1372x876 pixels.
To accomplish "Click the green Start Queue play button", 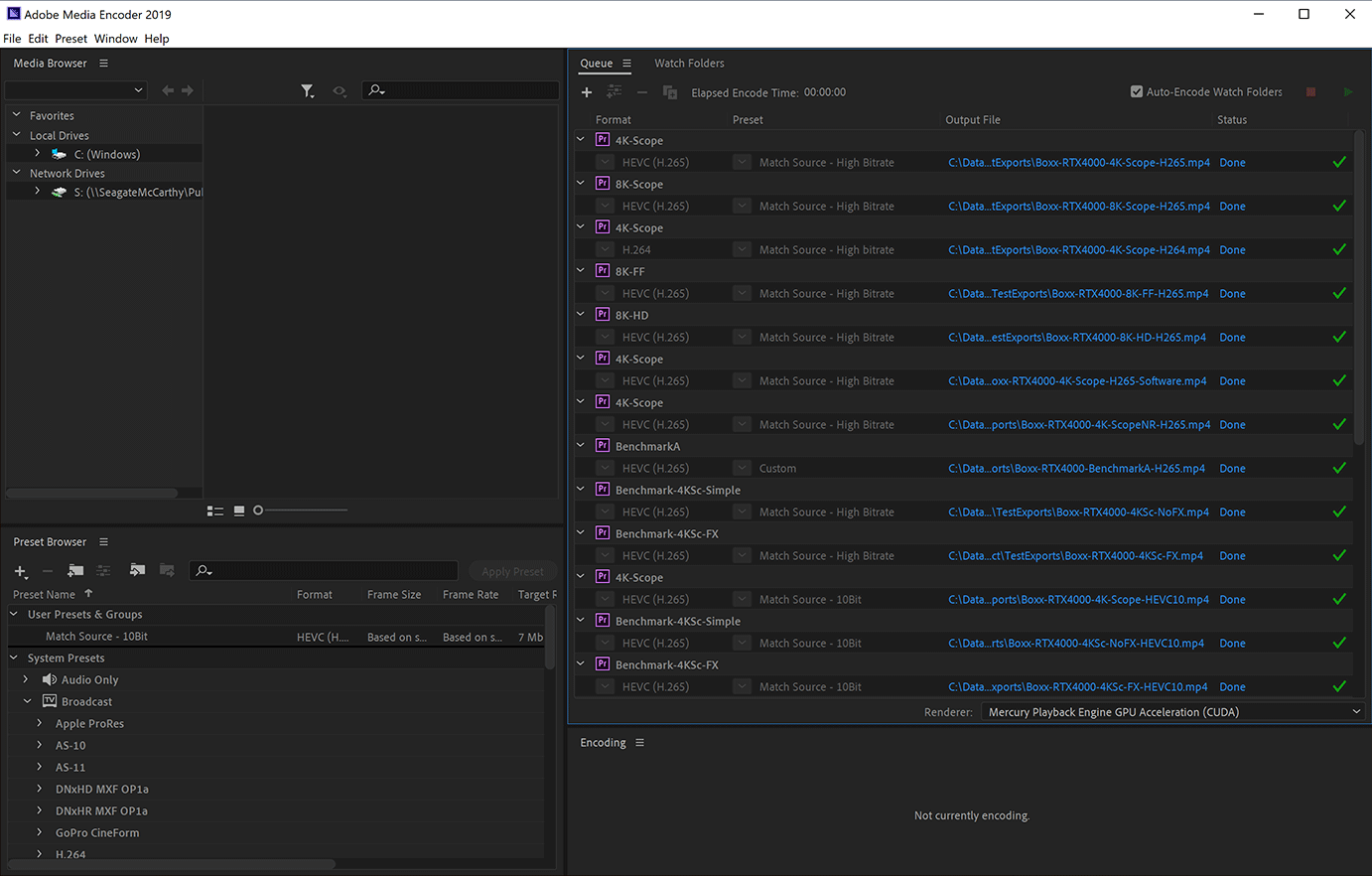I will click(1348, 92).
